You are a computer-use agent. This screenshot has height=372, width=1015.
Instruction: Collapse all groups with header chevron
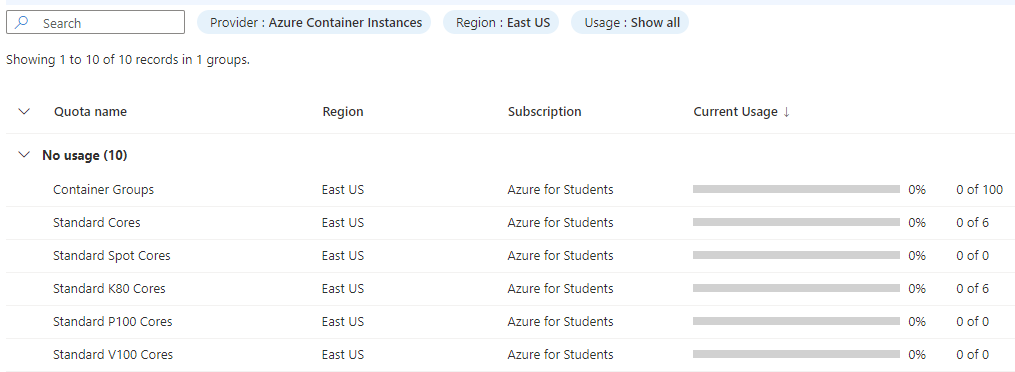pyautogui.click(x=25, y=111)
